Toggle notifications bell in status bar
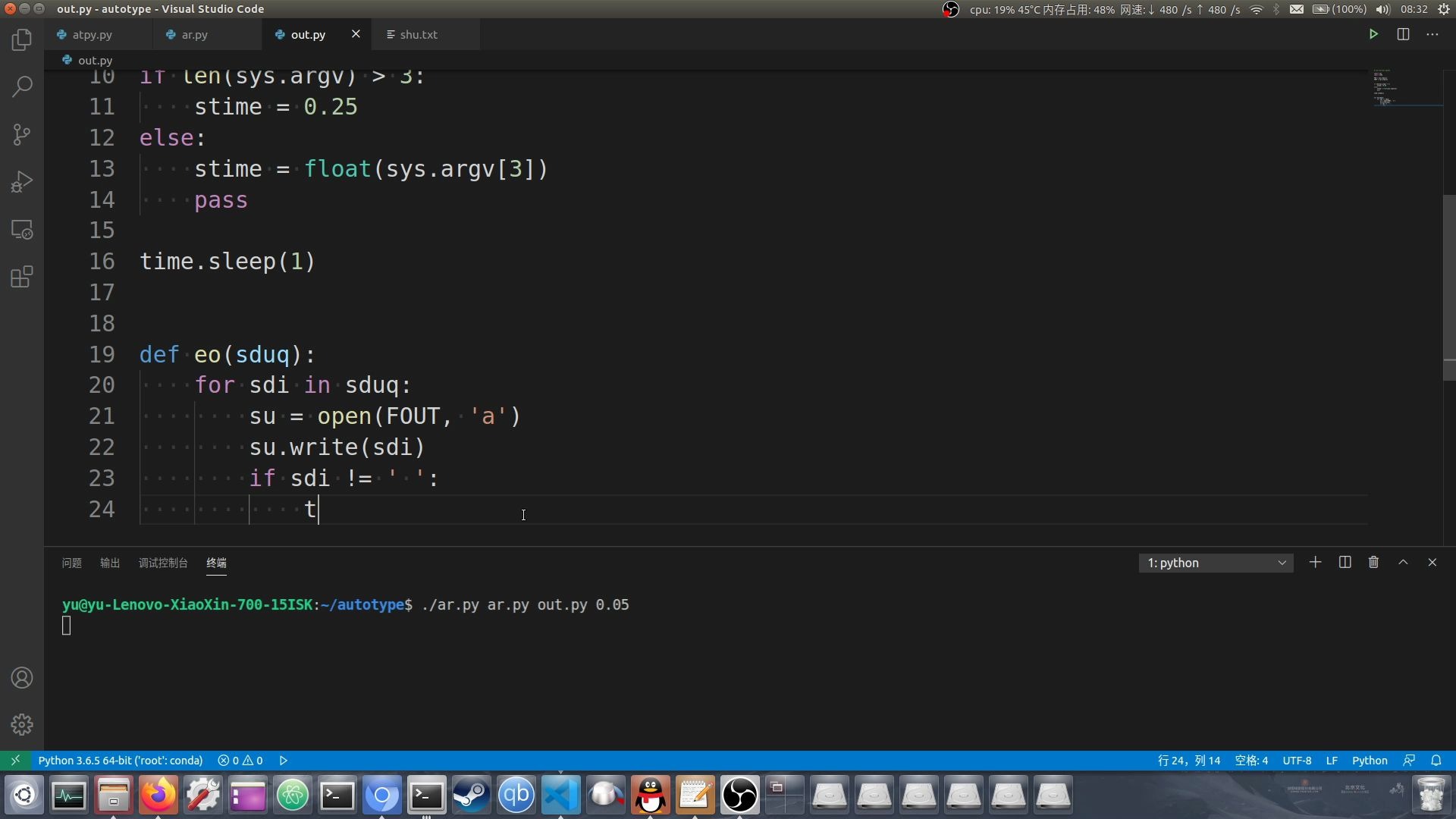1456x819 pixels. (1436, 761)
